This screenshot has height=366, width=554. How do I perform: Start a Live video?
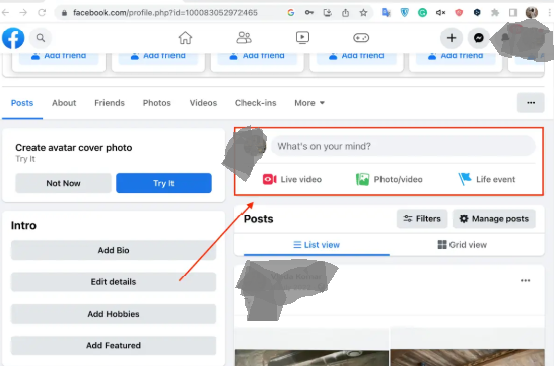(x=292, y=179)
